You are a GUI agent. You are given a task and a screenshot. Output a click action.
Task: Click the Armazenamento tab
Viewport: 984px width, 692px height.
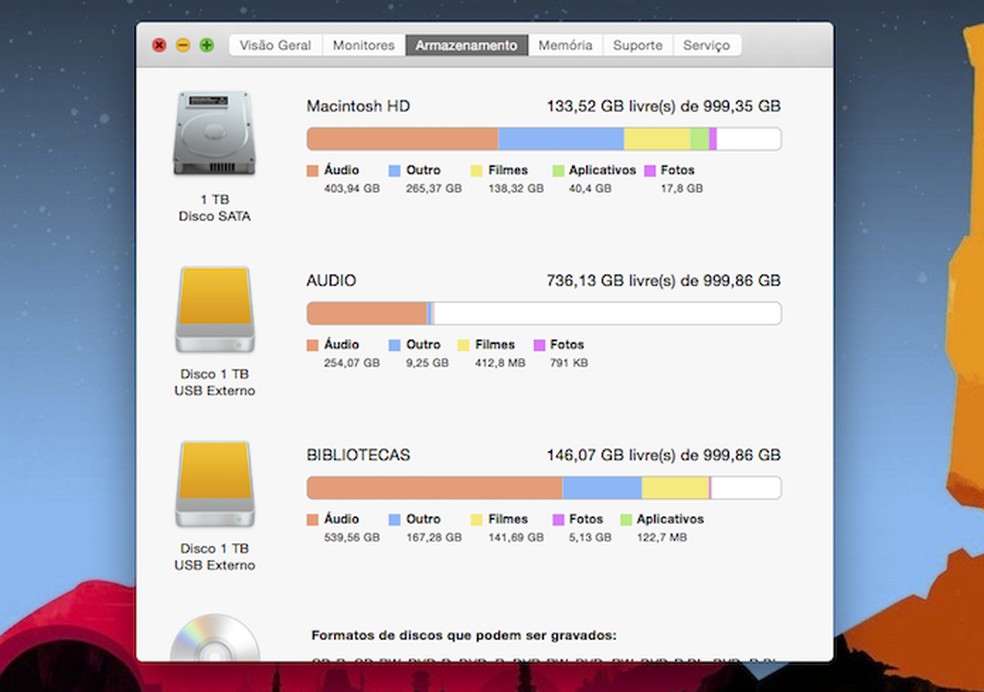[x=467, y=44]
